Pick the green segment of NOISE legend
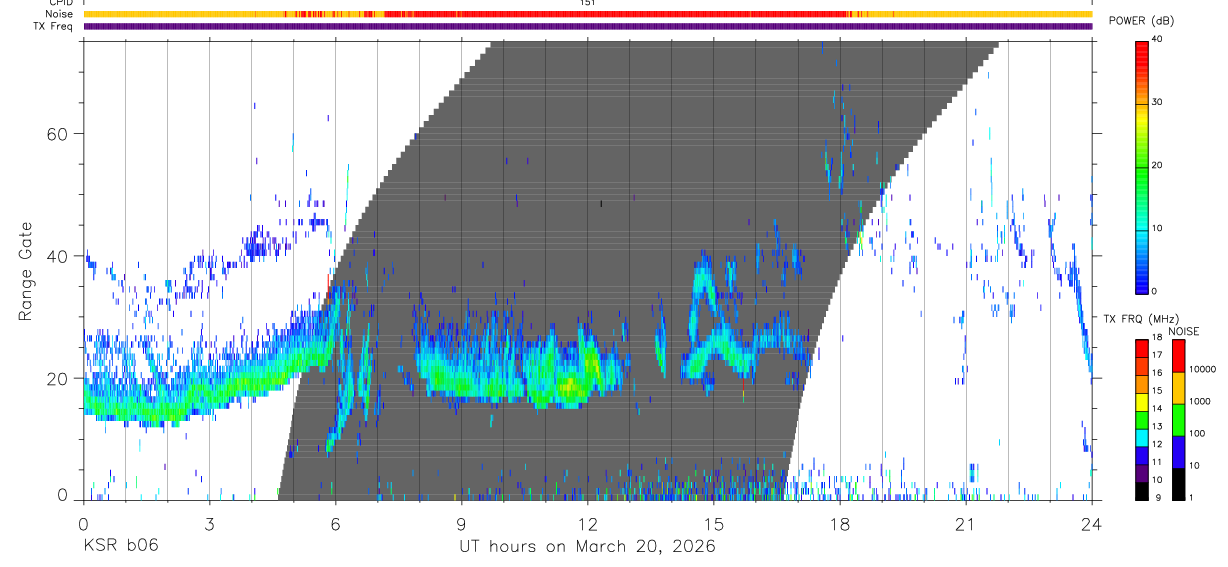This screenshot has height=567, width=1228. (x=1178, y=420)
